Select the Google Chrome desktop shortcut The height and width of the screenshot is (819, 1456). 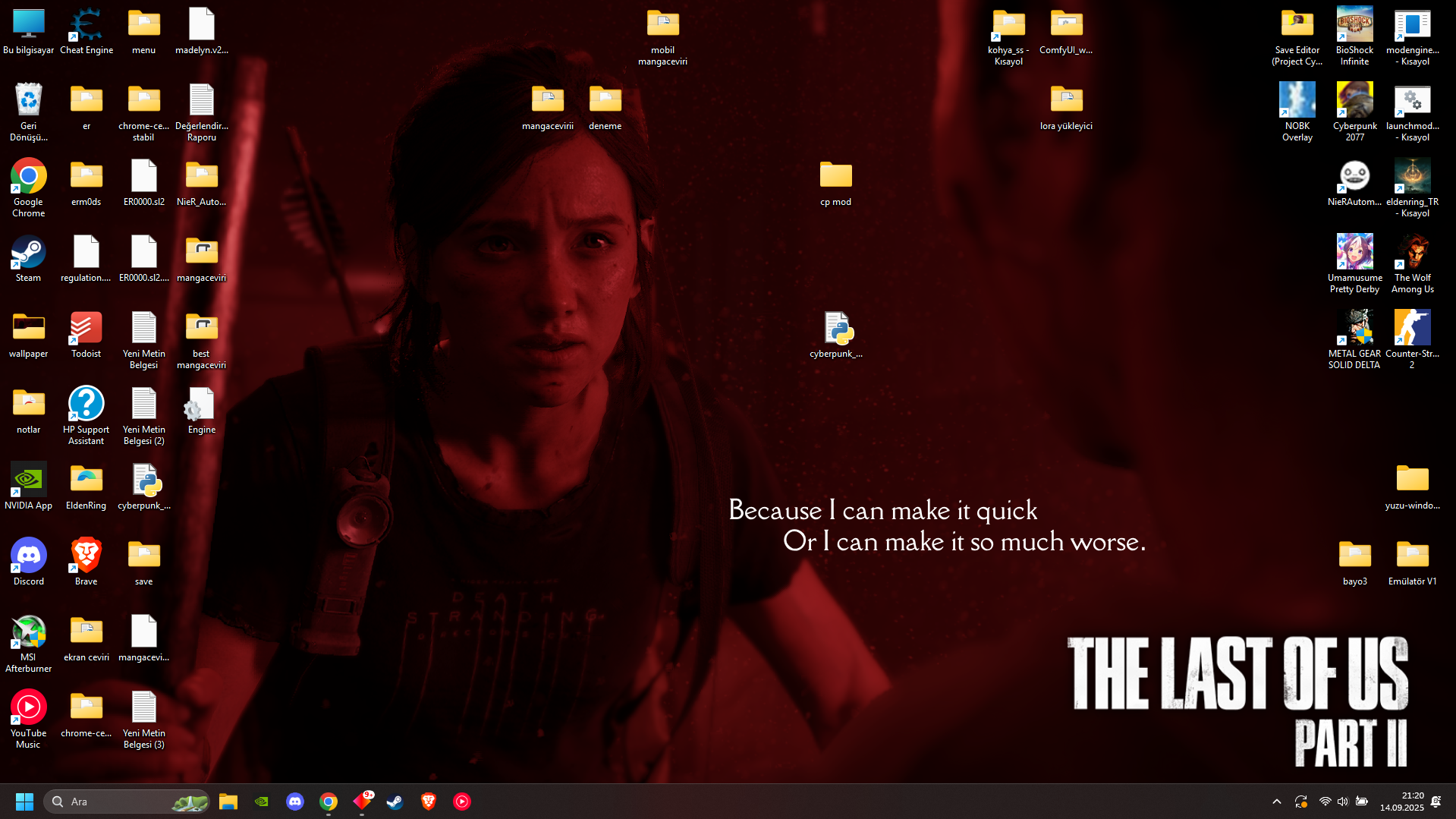click(x=29, y=188)
